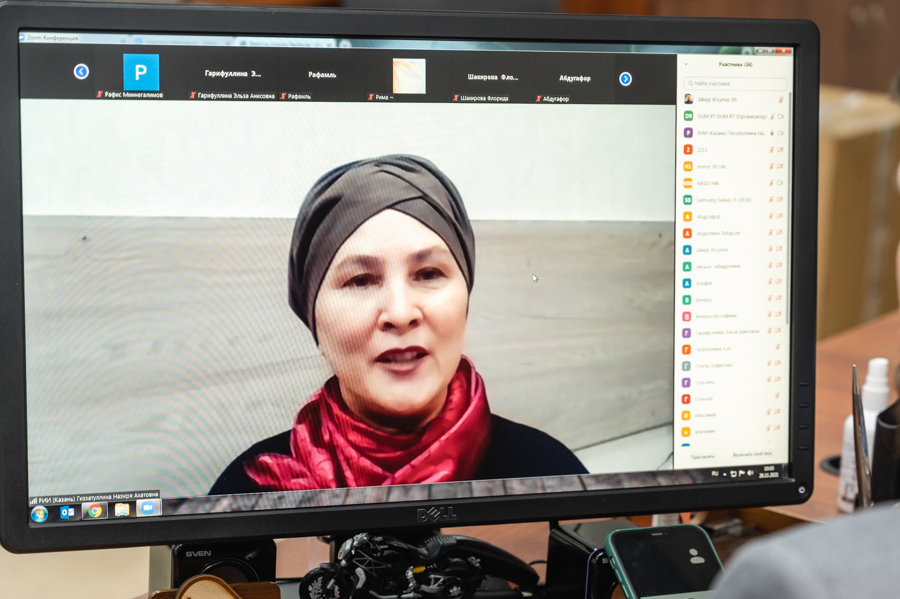Open DUM RT organizer row
The width and height of the screenshot is (900, 599).
(x=734, y=116)
